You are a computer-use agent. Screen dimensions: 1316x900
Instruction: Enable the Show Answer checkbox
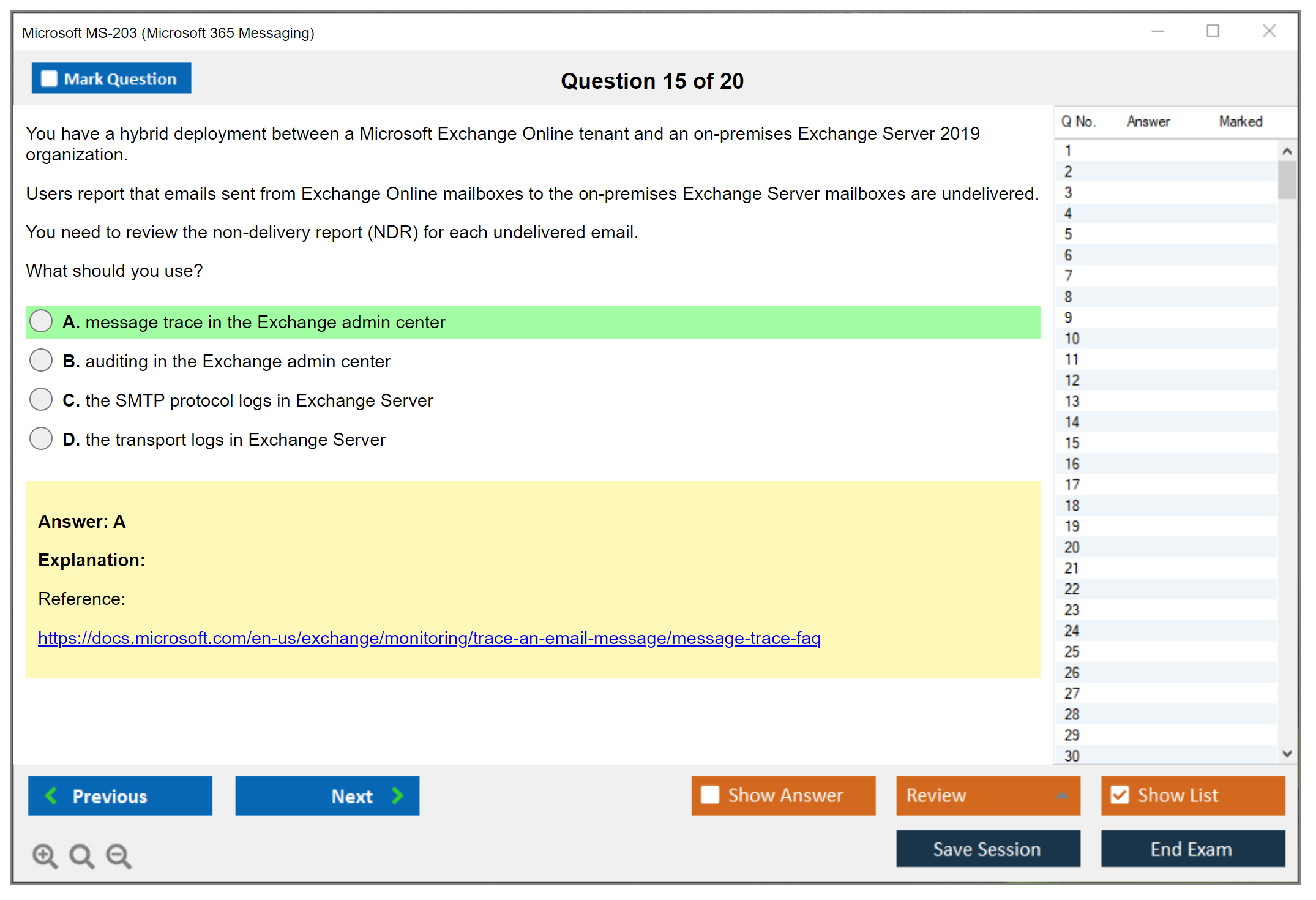[710, 795]
